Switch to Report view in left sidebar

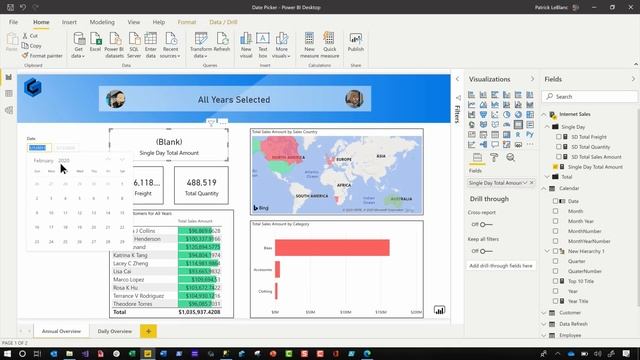(x=9, y=77)
